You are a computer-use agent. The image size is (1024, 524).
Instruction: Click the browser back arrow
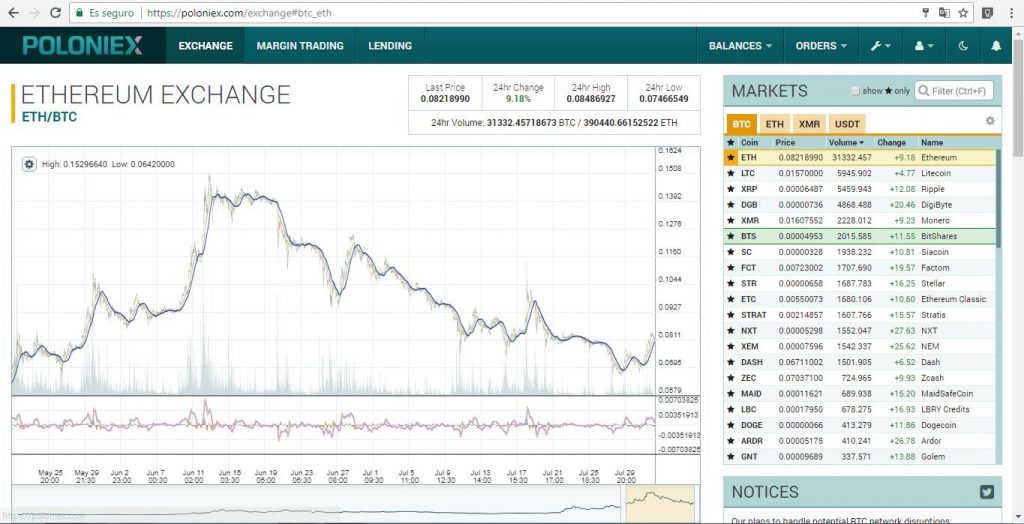13,12
